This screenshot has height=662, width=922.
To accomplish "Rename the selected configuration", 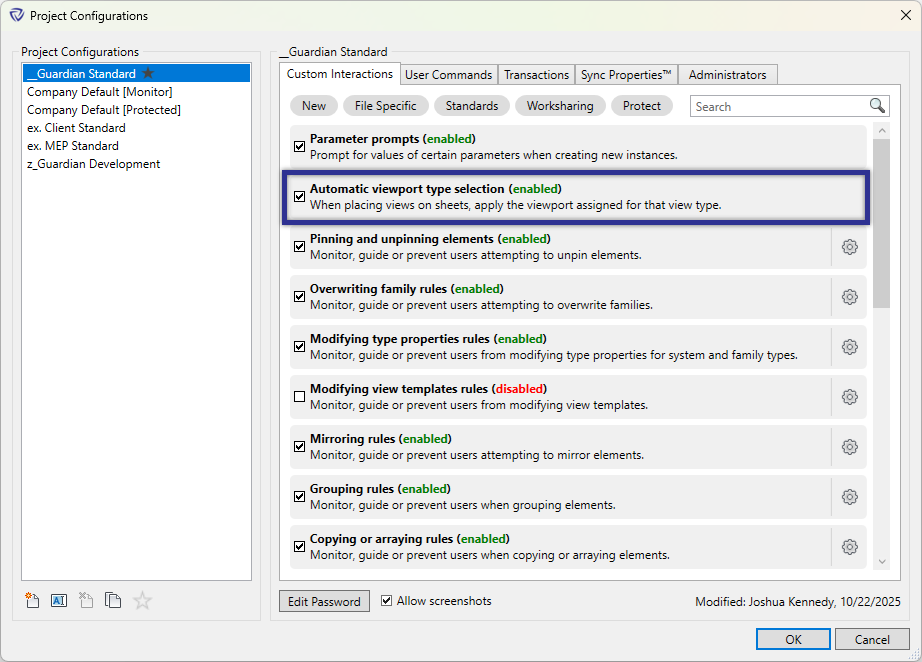I will pos(59,600).
